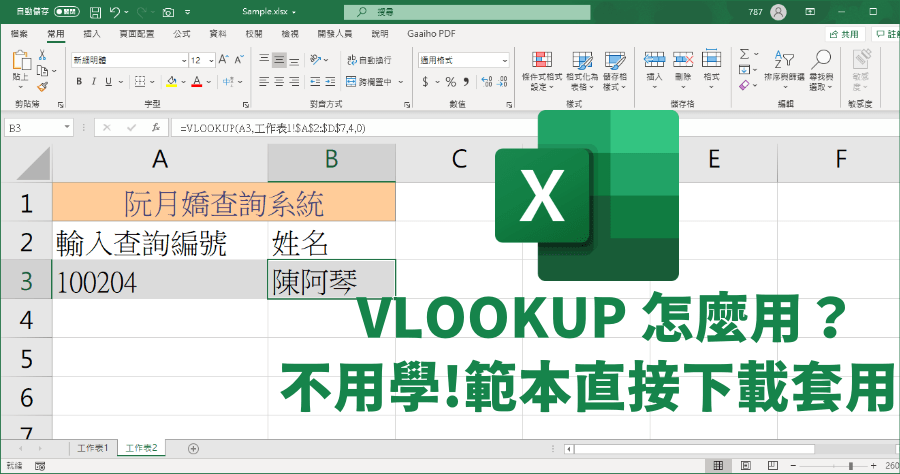Increase indent in alignment group

[330, 82]
